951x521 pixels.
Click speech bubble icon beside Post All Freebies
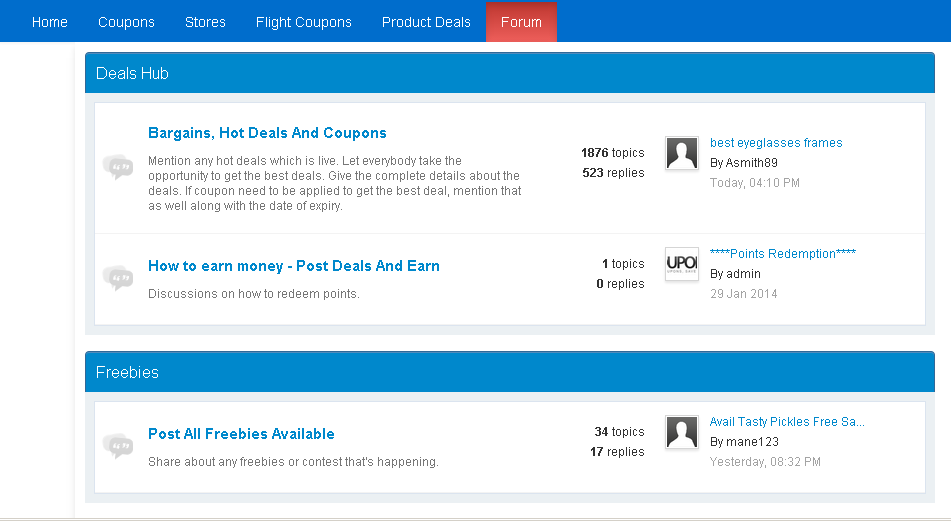click(118, 445)
